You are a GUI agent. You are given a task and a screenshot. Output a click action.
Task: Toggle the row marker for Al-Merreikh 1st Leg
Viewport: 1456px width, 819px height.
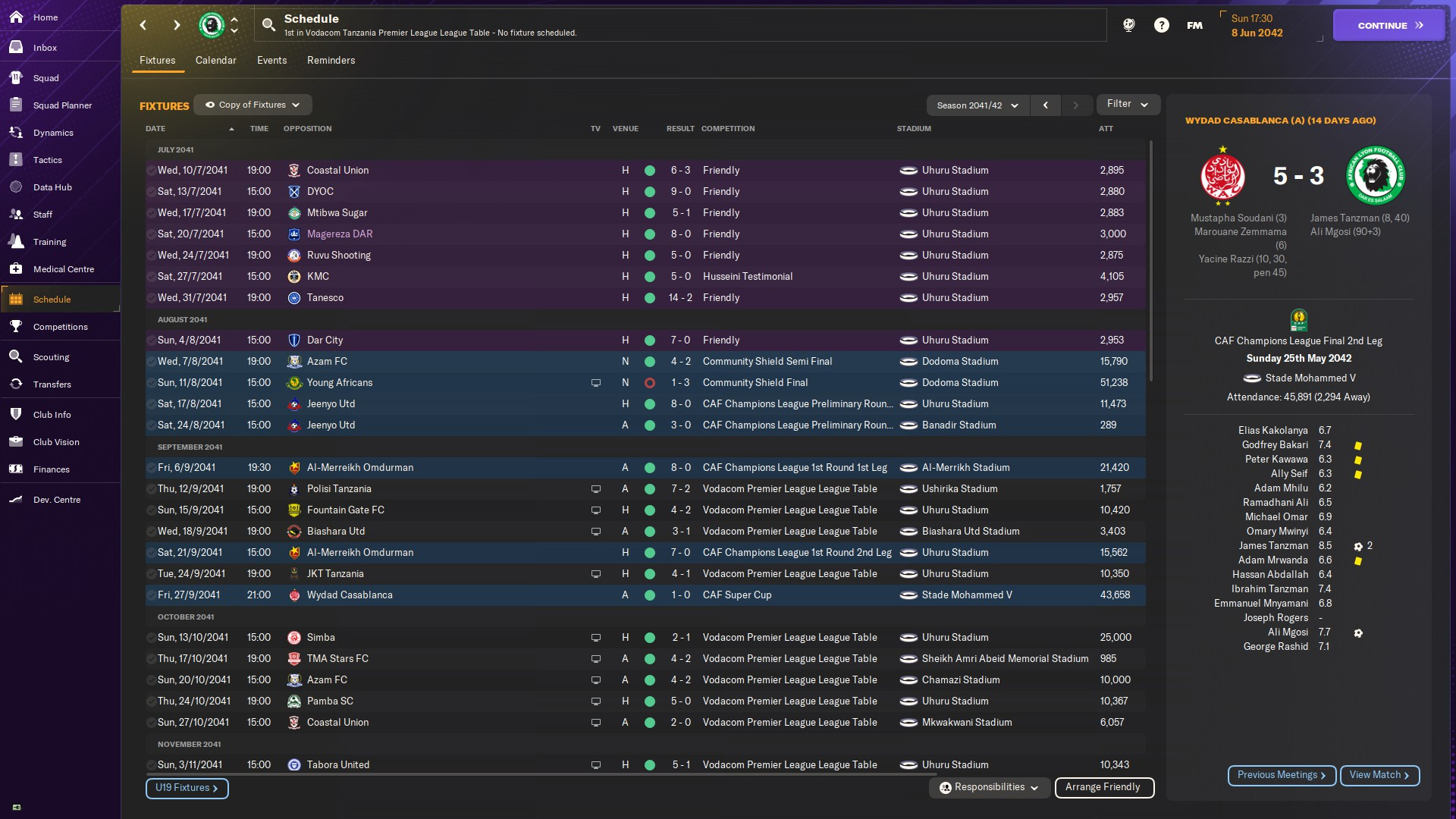click(151, 468)
